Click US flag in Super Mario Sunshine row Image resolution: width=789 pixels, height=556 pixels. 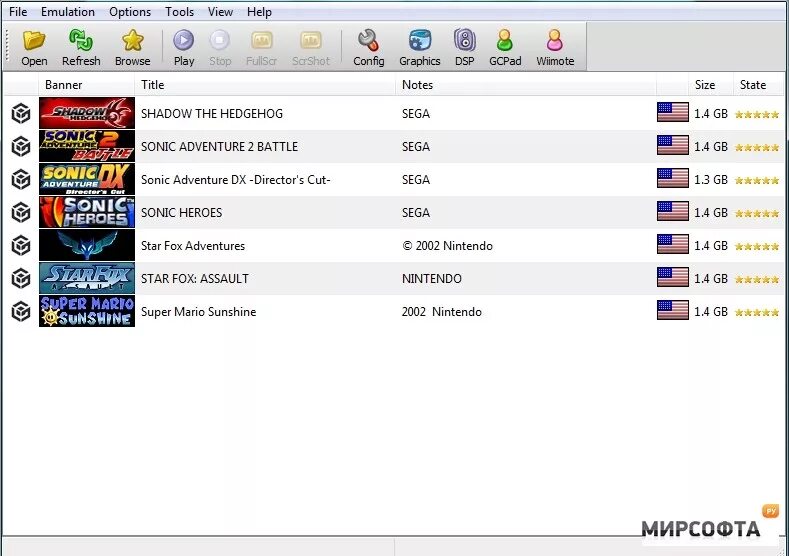tap(673, 310)
